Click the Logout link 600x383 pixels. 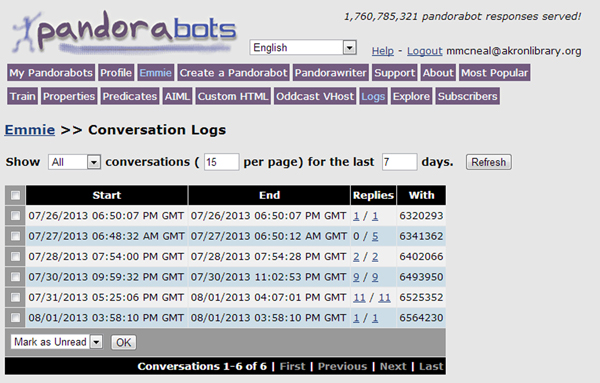[x=424, y=51]
